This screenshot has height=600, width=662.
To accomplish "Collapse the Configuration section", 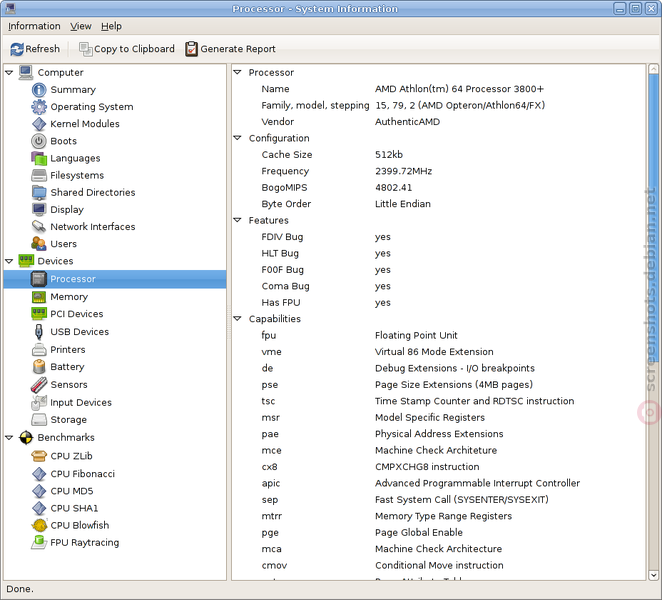I will (x=237, y=138).
